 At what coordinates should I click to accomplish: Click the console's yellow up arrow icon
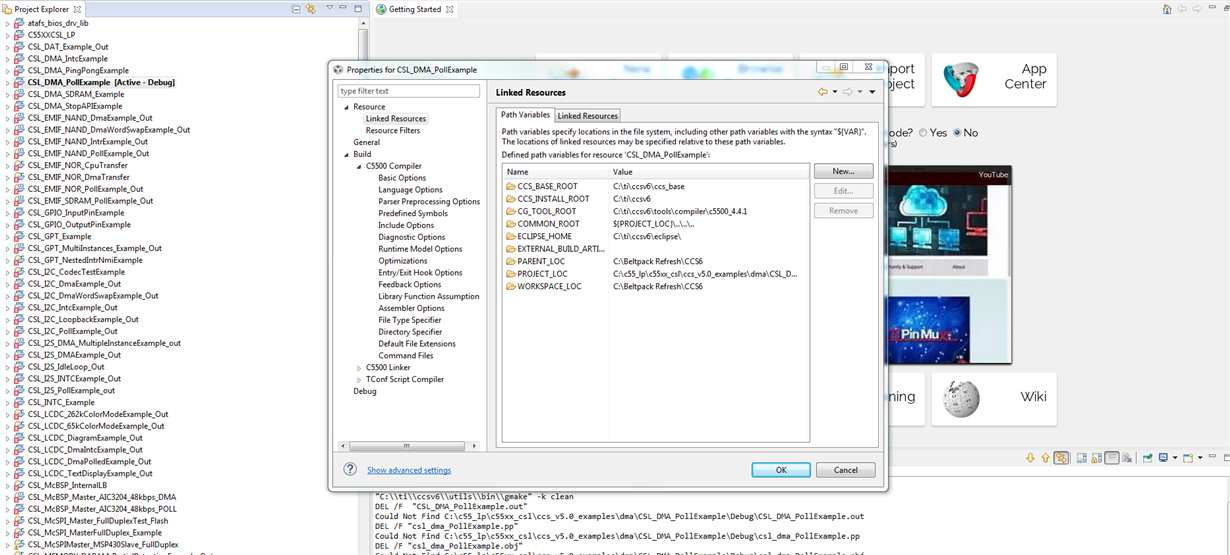click(1045, 458)
